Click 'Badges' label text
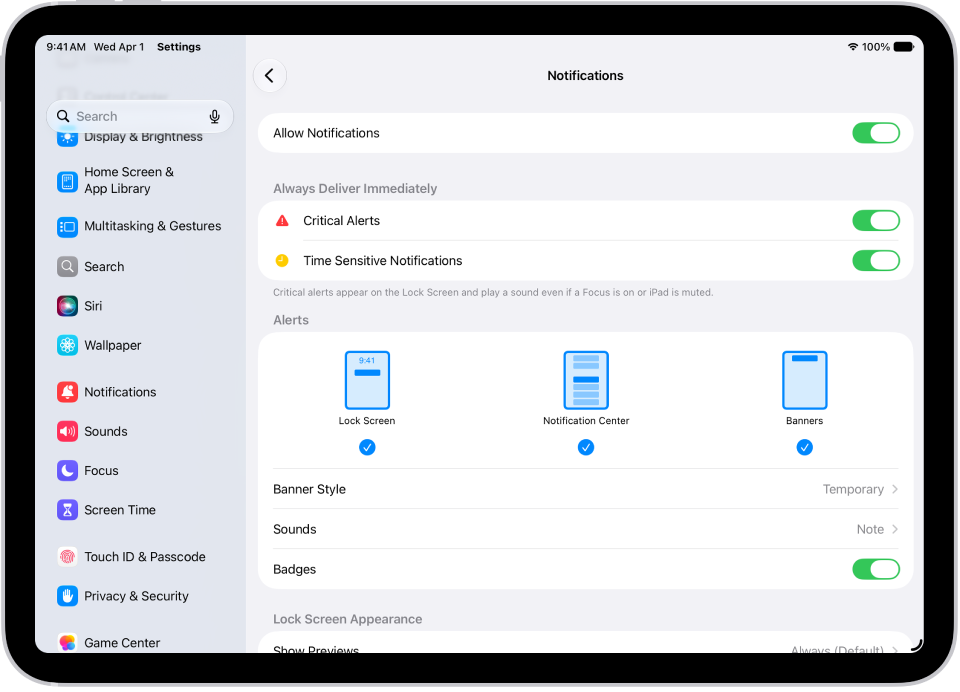 (294, 570)
